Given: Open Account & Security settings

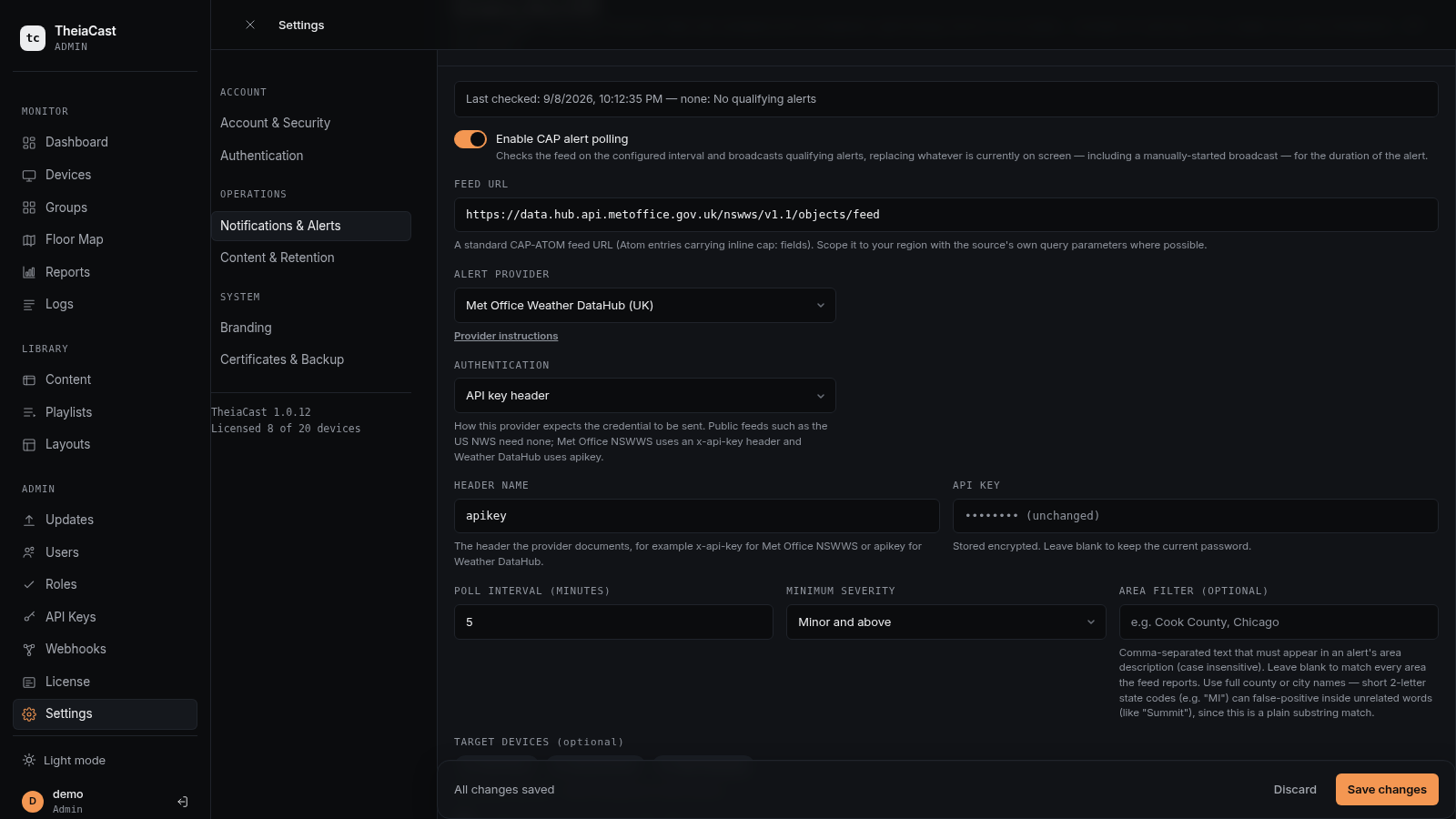Looking at the screenshot, I should click(x=310, y=123).
